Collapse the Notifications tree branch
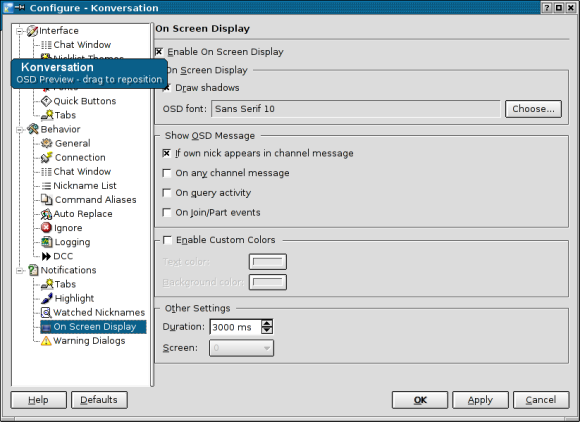This screenshot has width=580, height=422. 20,270
